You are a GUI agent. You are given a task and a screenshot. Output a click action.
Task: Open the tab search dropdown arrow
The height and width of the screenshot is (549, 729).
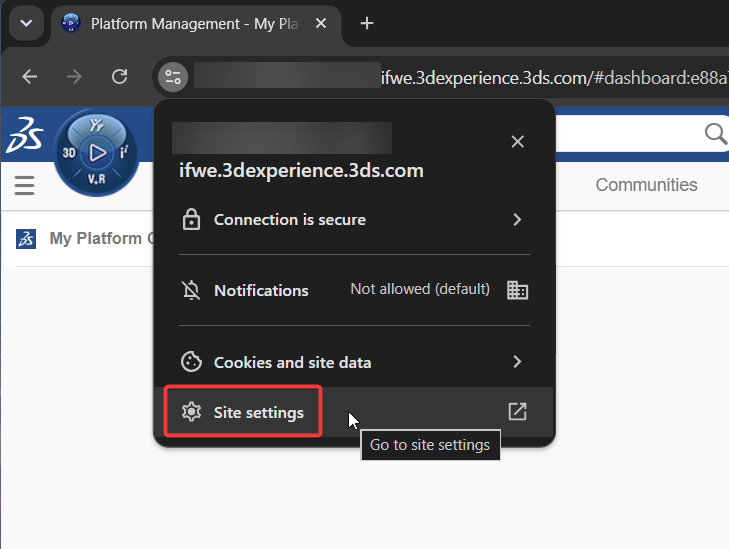click(x=27, y=23)
